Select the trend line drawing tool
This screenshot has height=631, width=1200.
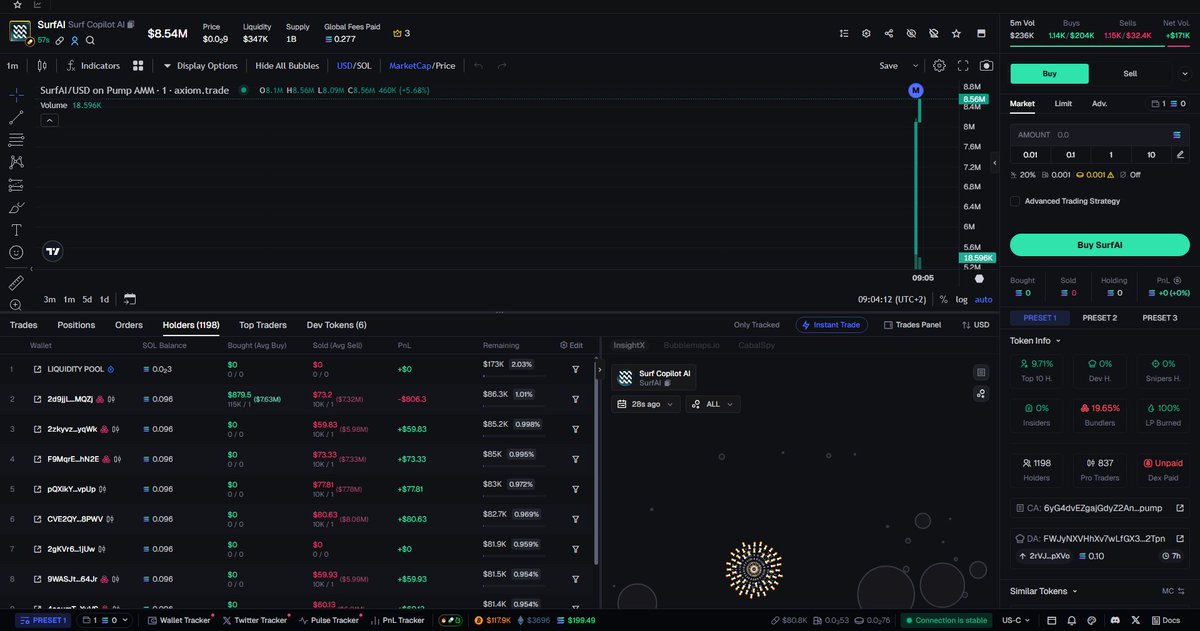coord(16,117)
